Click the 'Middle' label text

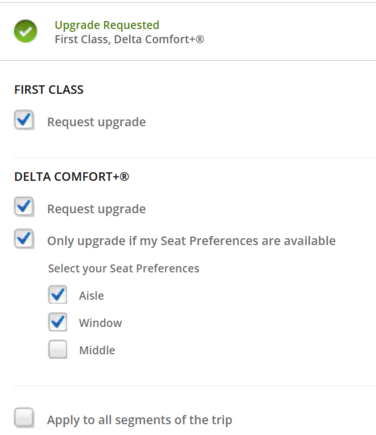pyautogui.click(x=97, y=350)
